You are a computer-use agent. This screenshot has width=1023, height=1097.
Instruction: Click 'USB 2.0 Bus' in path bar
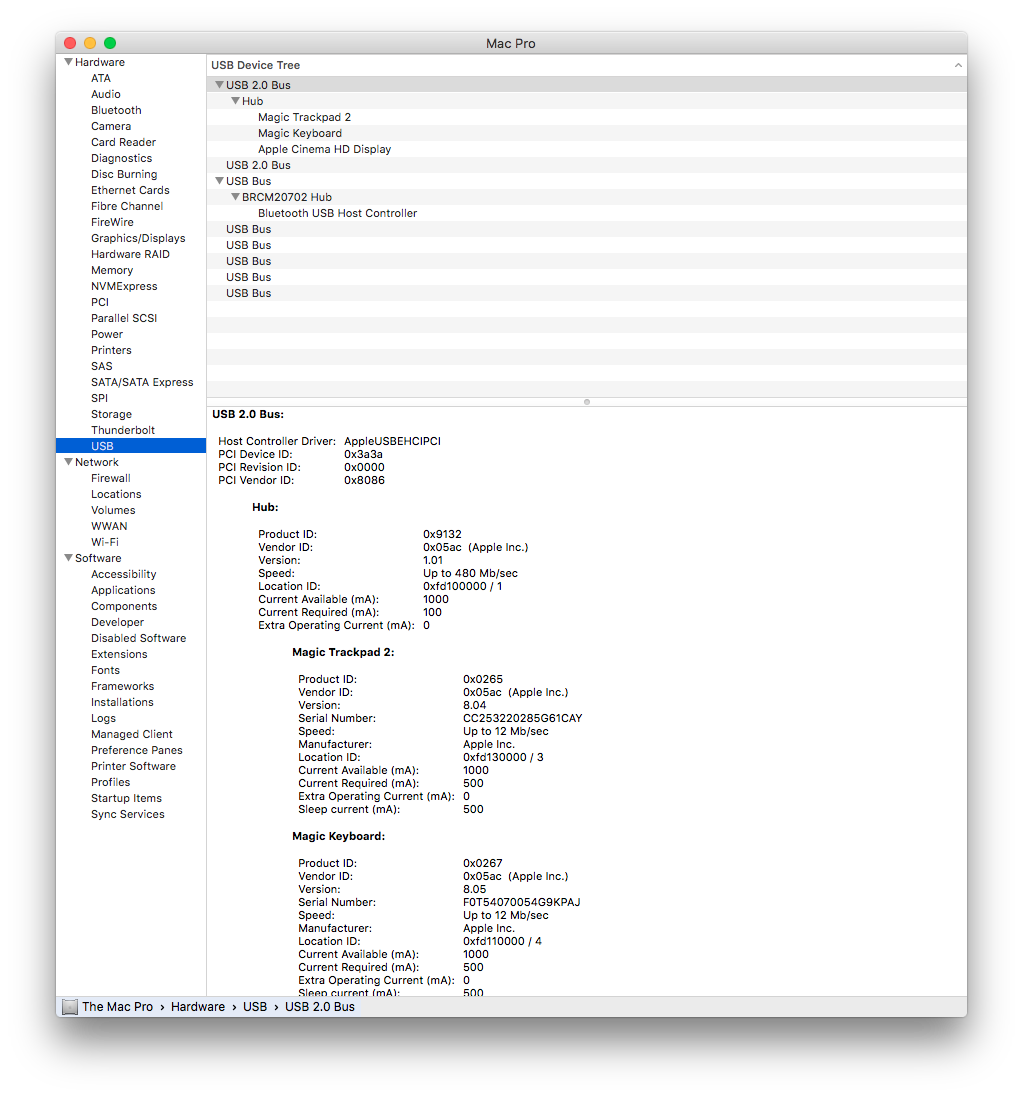point(320,1007)
